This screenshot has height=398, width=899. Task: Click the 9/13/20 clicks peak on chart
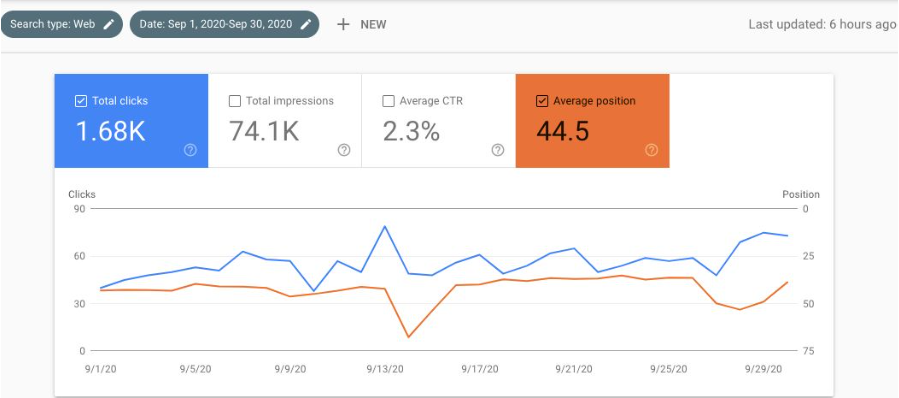tap(384, 226)
